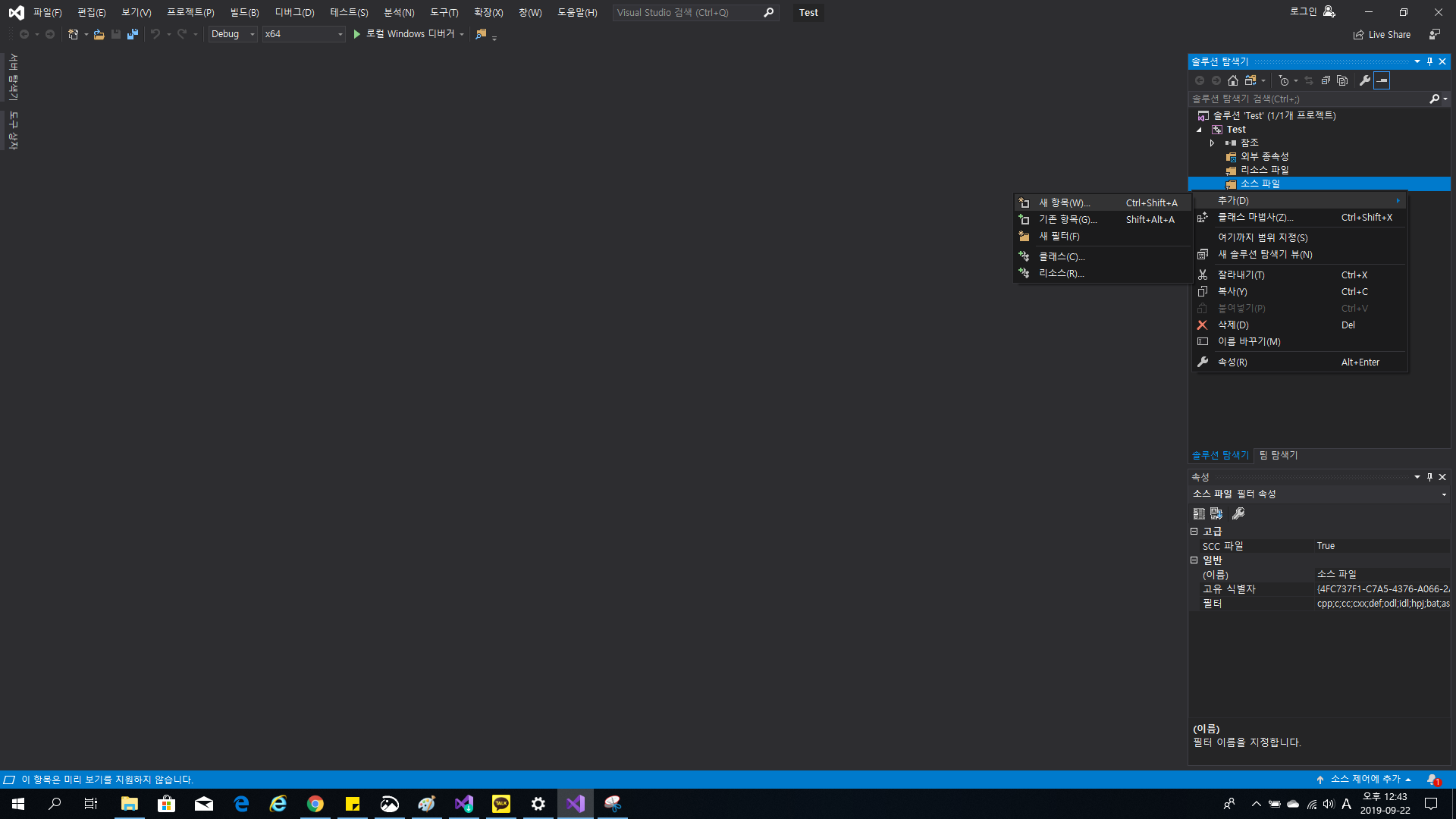Toggle categorized view in Properties panel
The image size is (1456, 819).
[x=1199, y=513]
